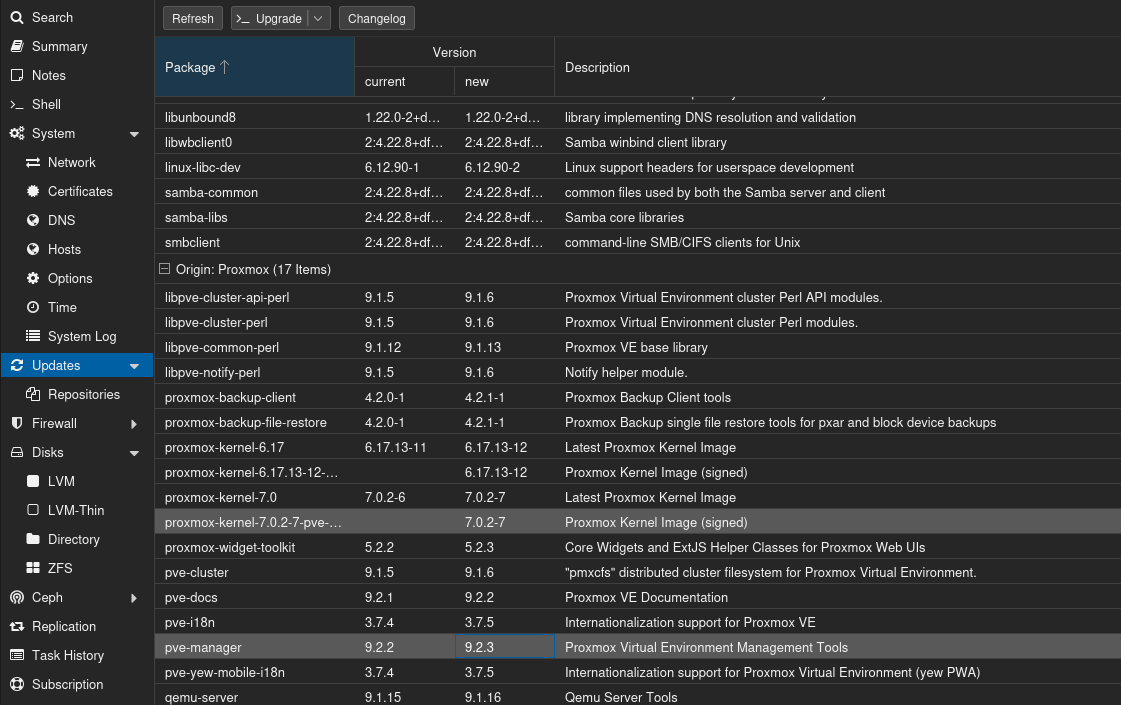Click the new version column header
1121x705 pixels.
point(505,82)
